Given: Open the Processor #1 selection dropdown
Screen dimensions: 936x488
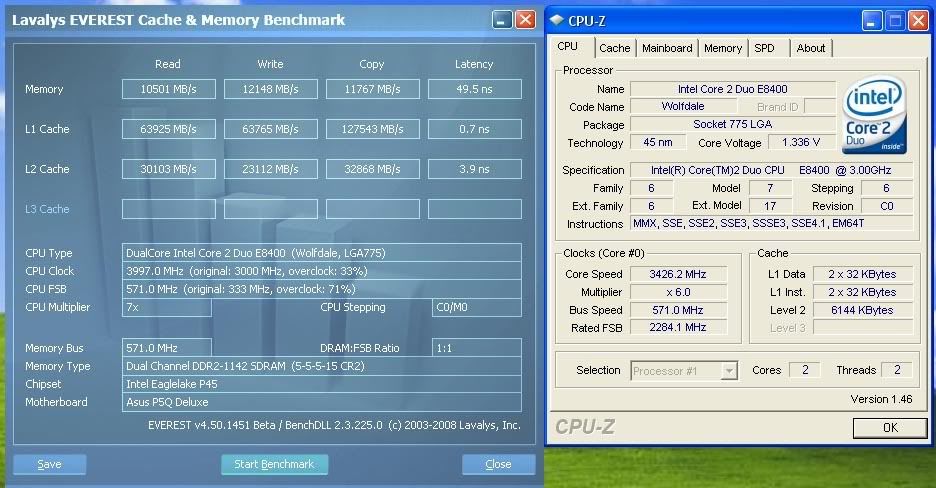Looking at the screenshot, I should (x=729, y=371).
